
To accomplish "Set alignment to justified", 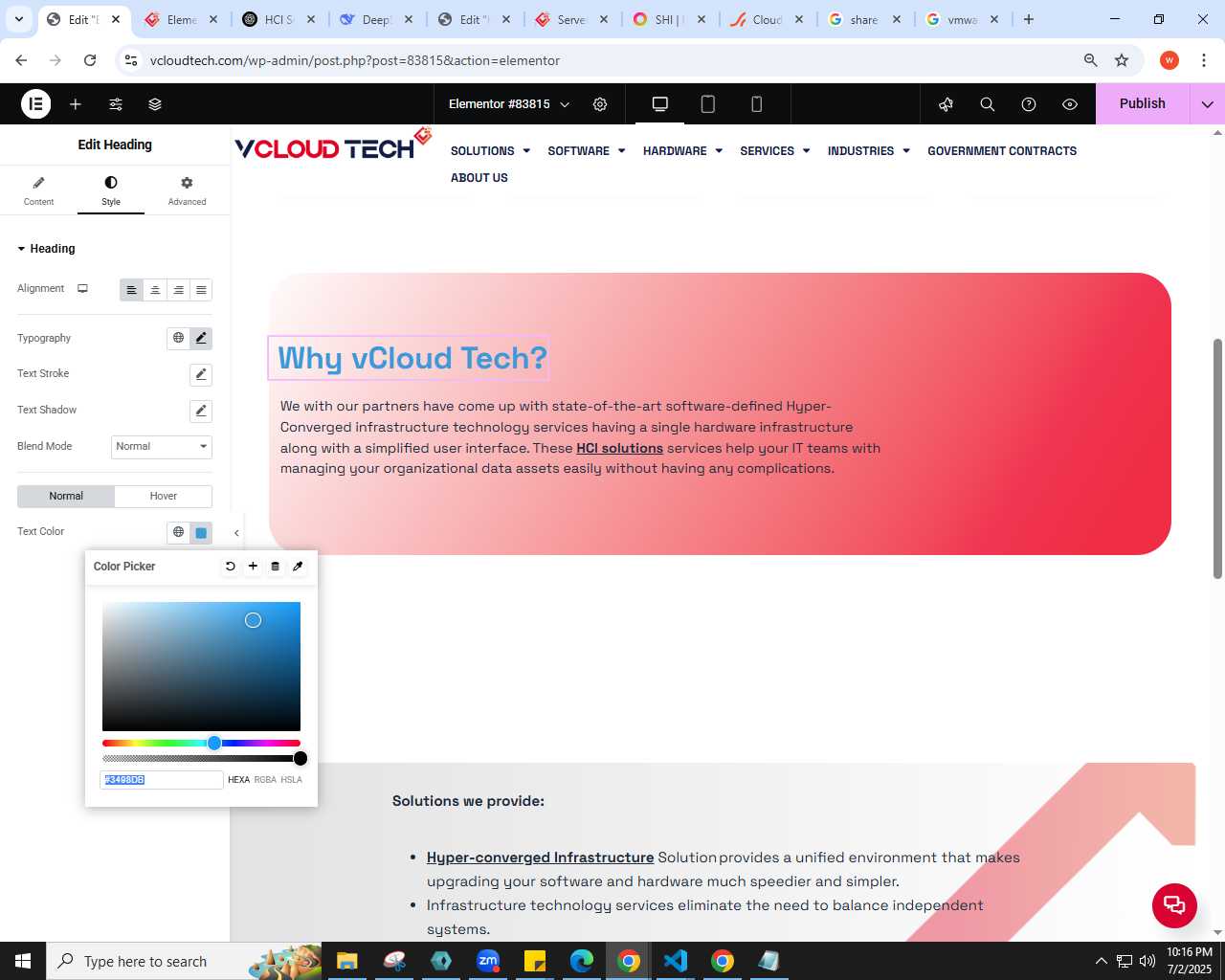I will click(201, 290).
